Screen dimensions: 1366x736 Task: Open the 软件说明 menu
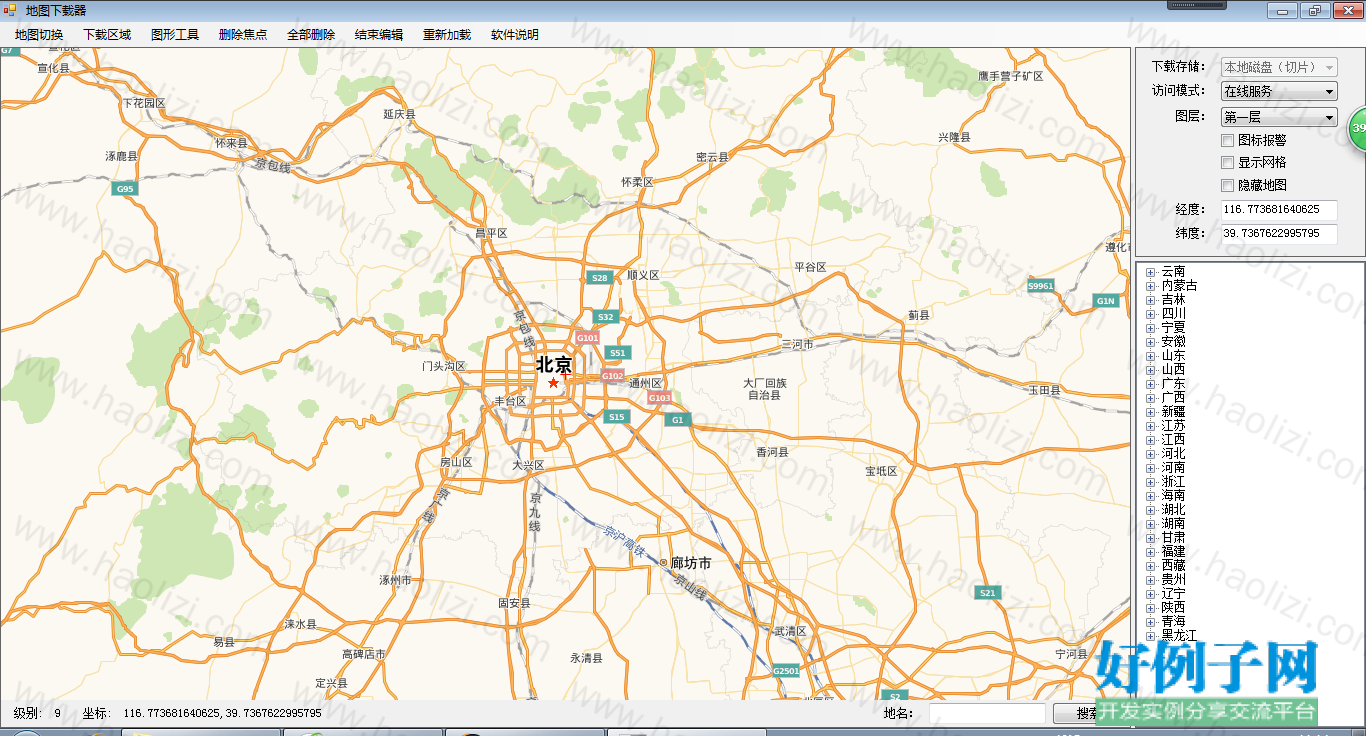(x=515, y=35)
